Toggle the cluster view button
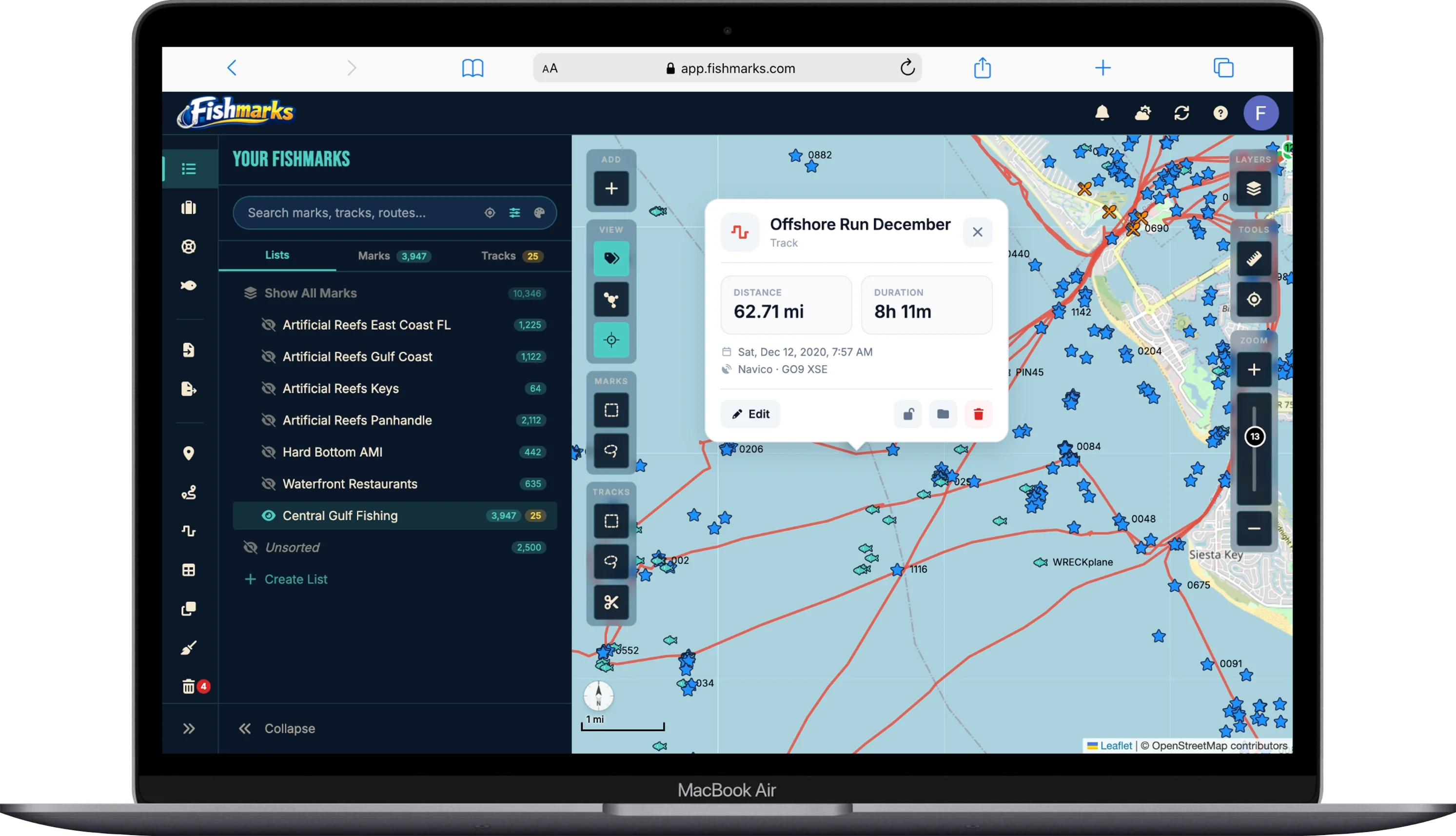 coord(611,299)
